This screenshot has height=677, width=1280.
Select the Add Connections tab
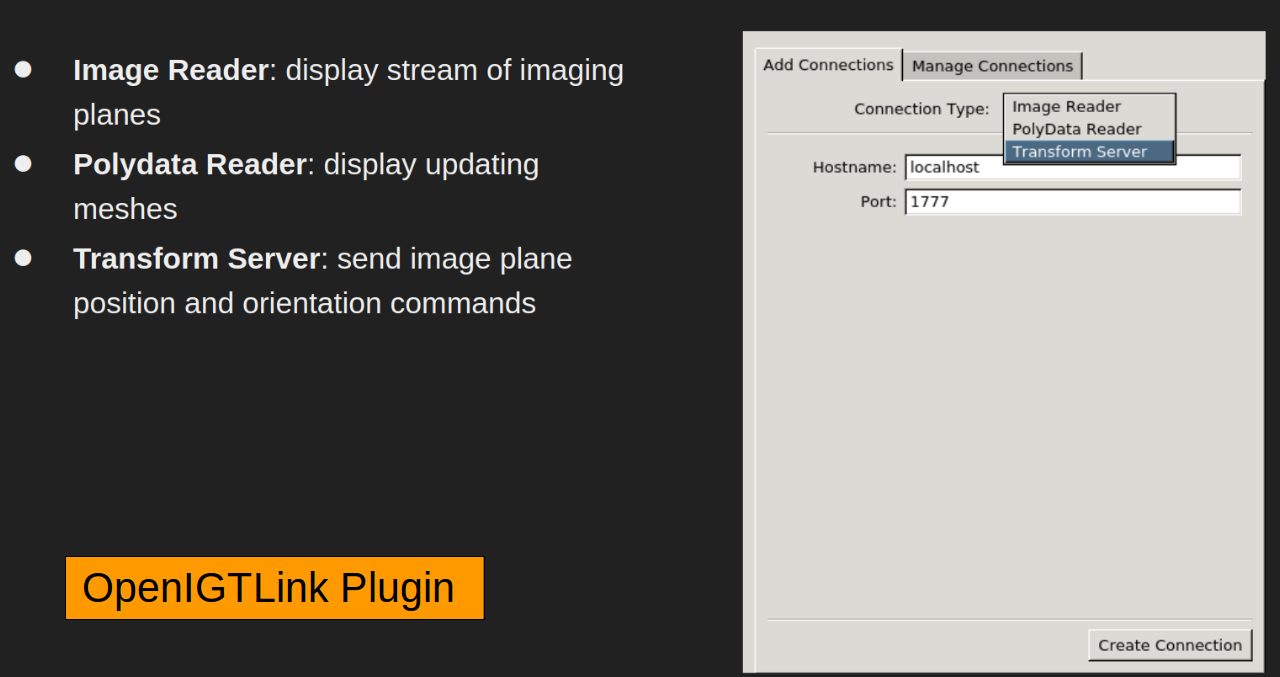(828, 65)
